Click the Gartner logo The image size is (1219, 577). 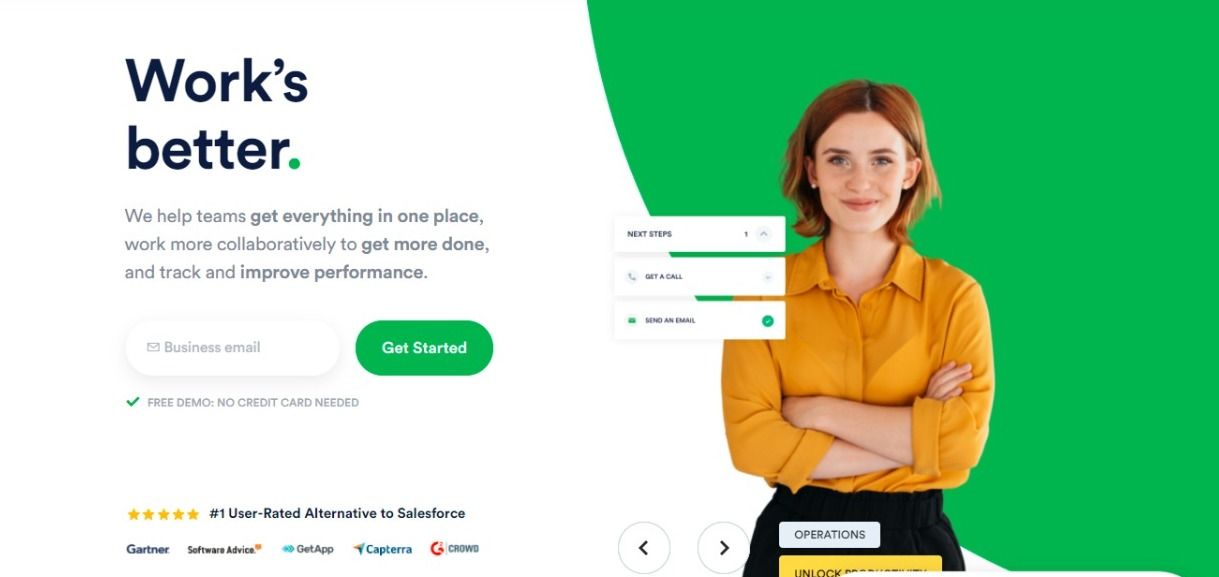[148, 549]
